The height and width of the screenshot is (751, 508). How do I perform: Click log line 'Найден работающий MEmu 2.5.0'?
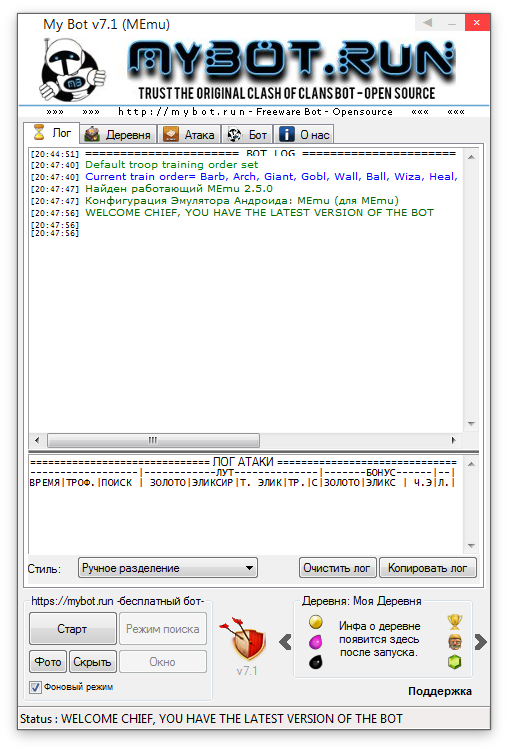(x=179, y=189)
